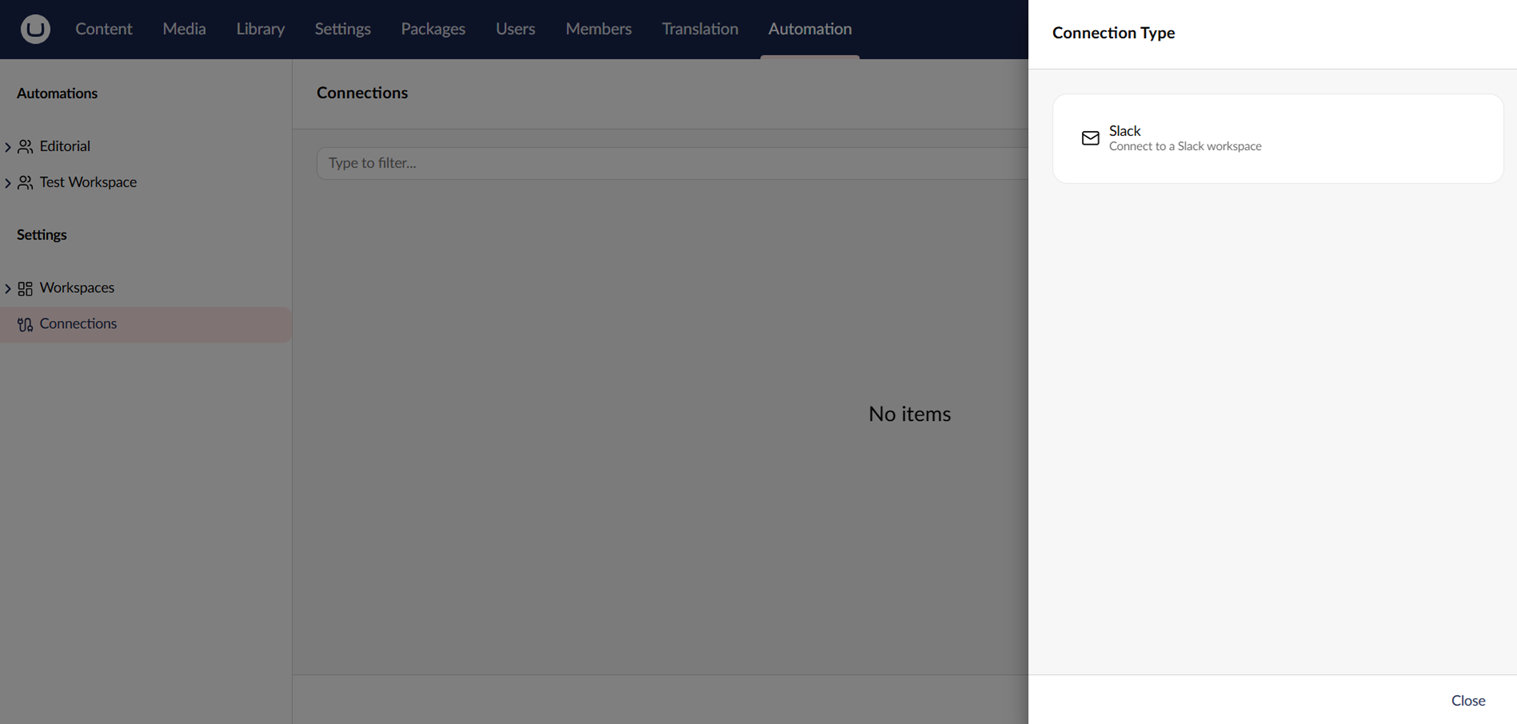Expand the Editorial tree node
The image size is (1517, 724).
(x=8, y=147)
